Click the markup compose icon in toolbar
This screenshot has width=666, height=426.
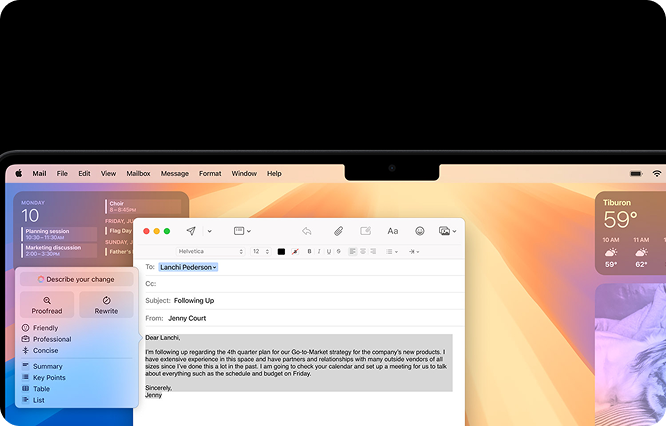(366, 231)
